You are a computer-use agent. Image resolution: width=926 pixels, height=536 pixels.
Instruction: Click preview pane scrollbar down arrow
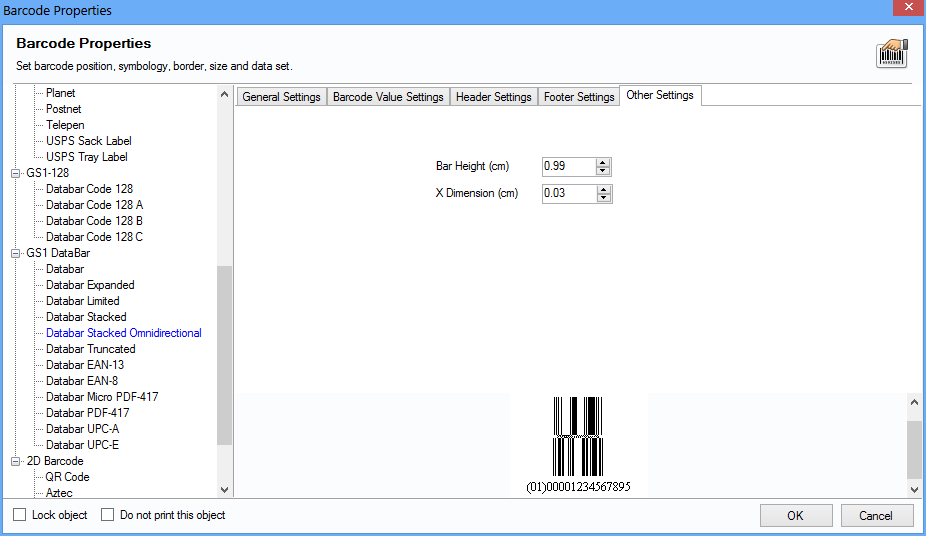pyautogui.click(x=914, y=489)
